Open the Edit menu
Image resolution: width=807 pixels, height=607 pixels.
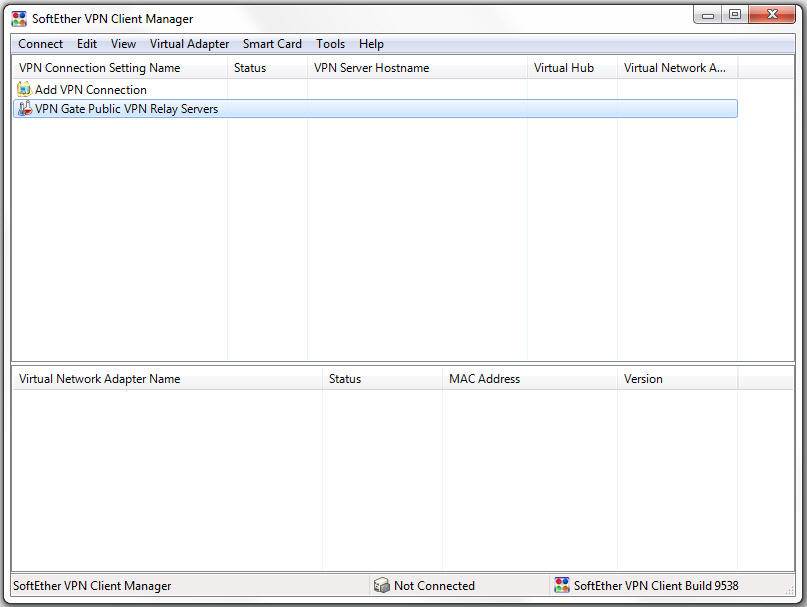[x=86, y=44]
